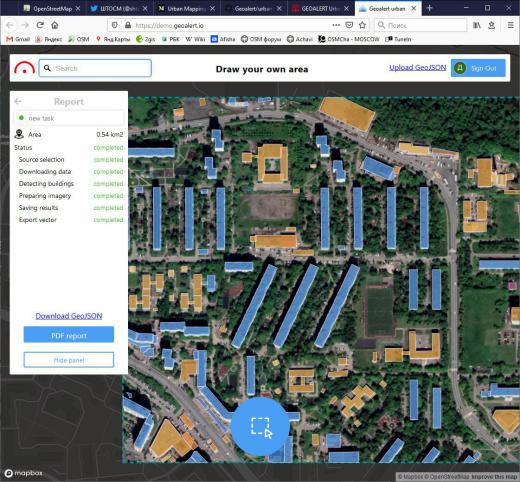Image resolution: width=520 pixels, height=482 pixels.
Task: Bookmark this page with the star icon
Action: pyautogui.click(x=362, y=25)
